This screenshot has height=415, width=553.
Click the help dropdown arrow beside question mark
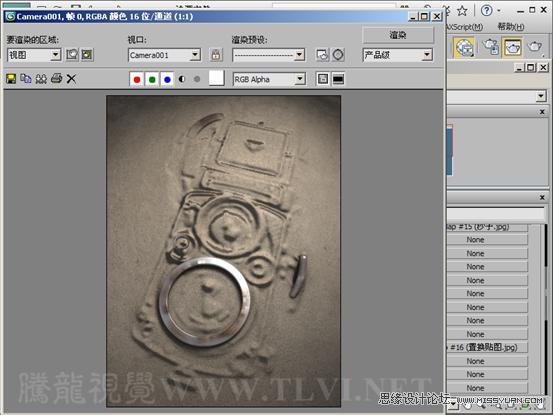(499, 11)
